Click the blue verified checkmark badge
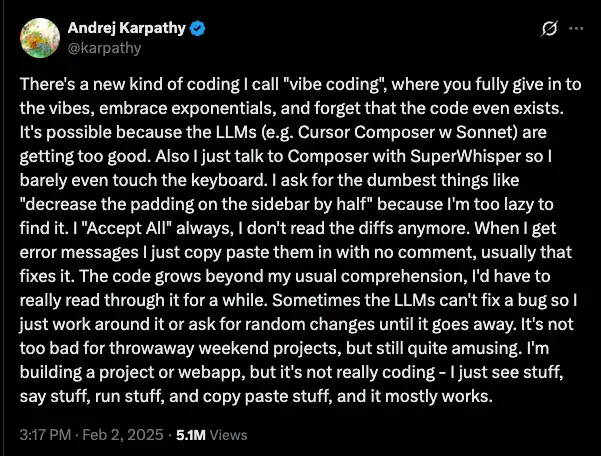Viewport: 601px width, 456px height. tap(197, 27)
